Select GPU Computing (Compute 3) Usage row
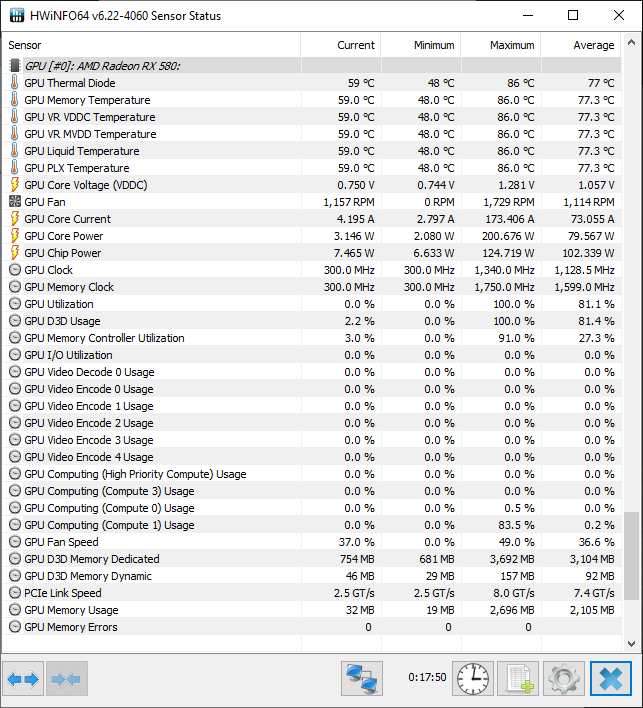This screenshot has width=643, height=708. pos(312,491)
